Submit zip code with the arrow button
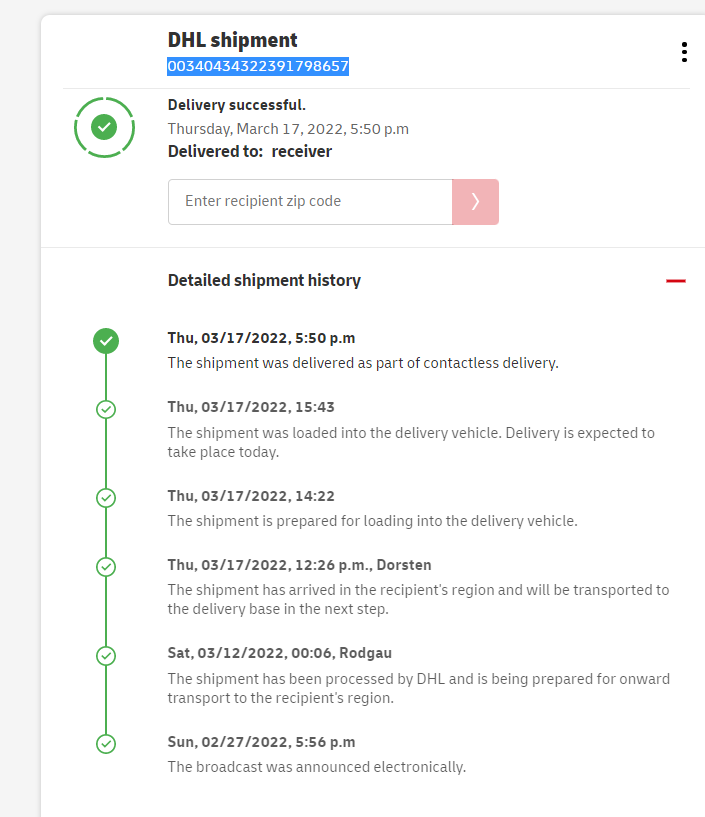Image resolution: width=705 pixels, height=817 pixels. [475, 202]
